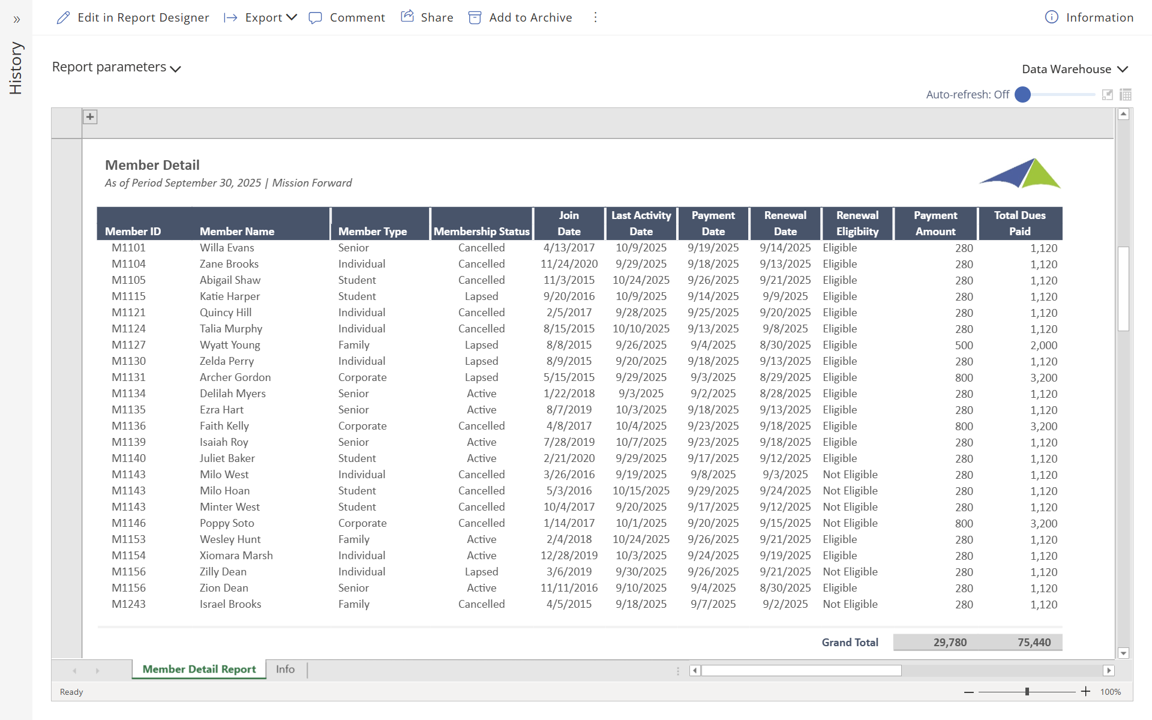
Task: Select the name cell Zane Brooks
Action: 229,264
